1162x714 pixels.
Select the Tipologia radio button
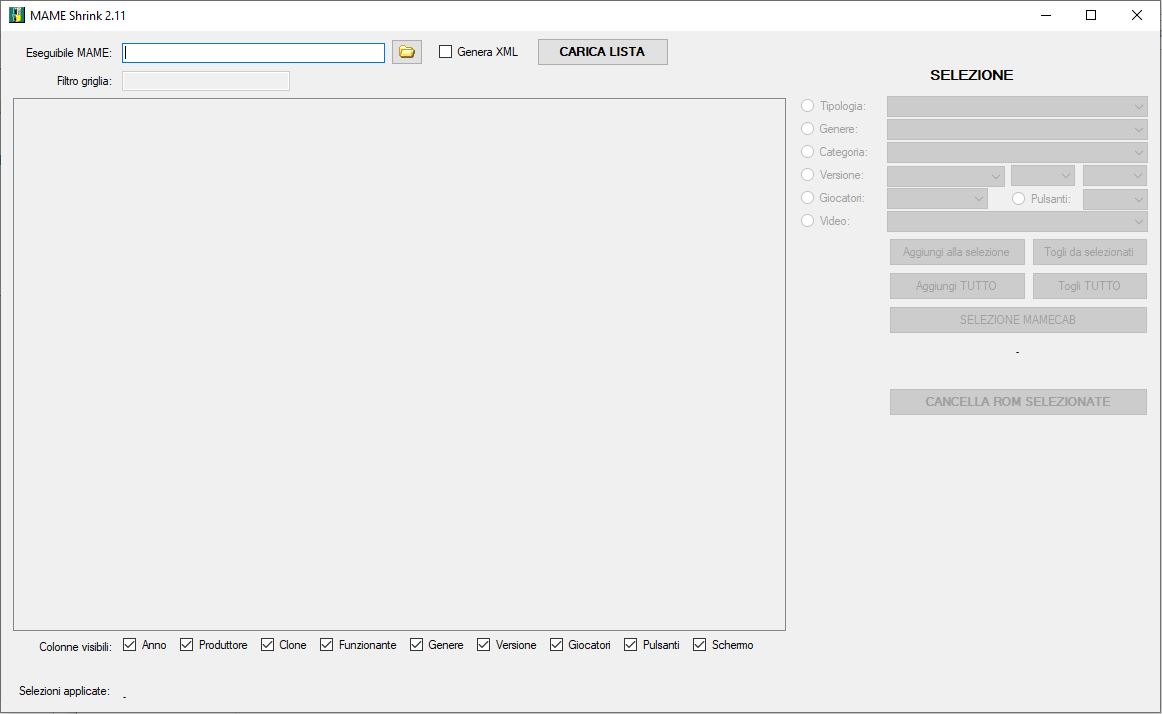click(x=808, y=106)
